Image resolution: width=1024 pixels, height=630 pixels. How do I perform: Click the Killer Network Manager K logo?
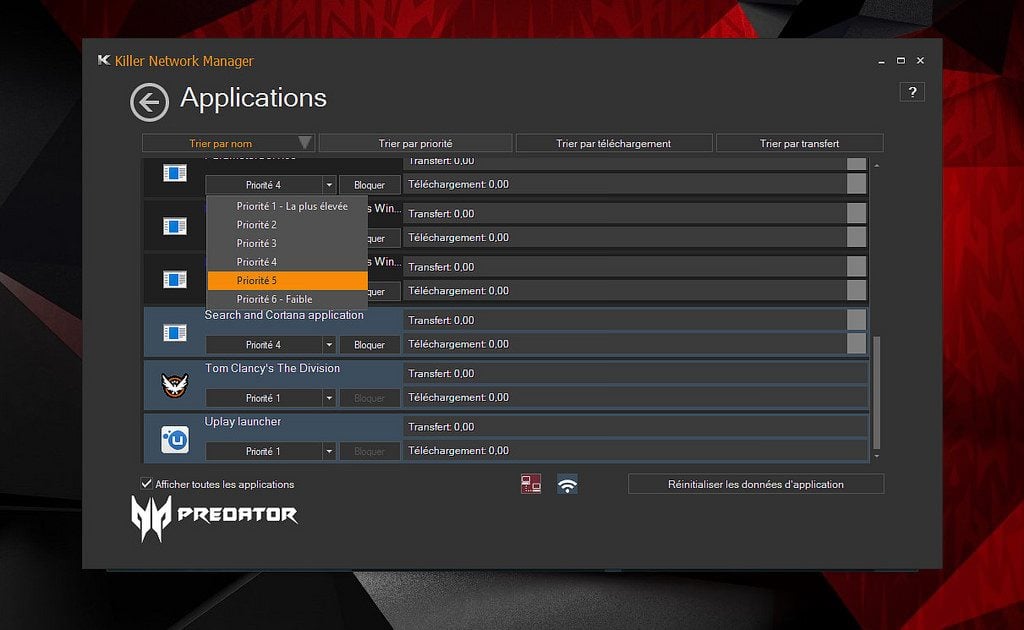(x=104, y=60)
